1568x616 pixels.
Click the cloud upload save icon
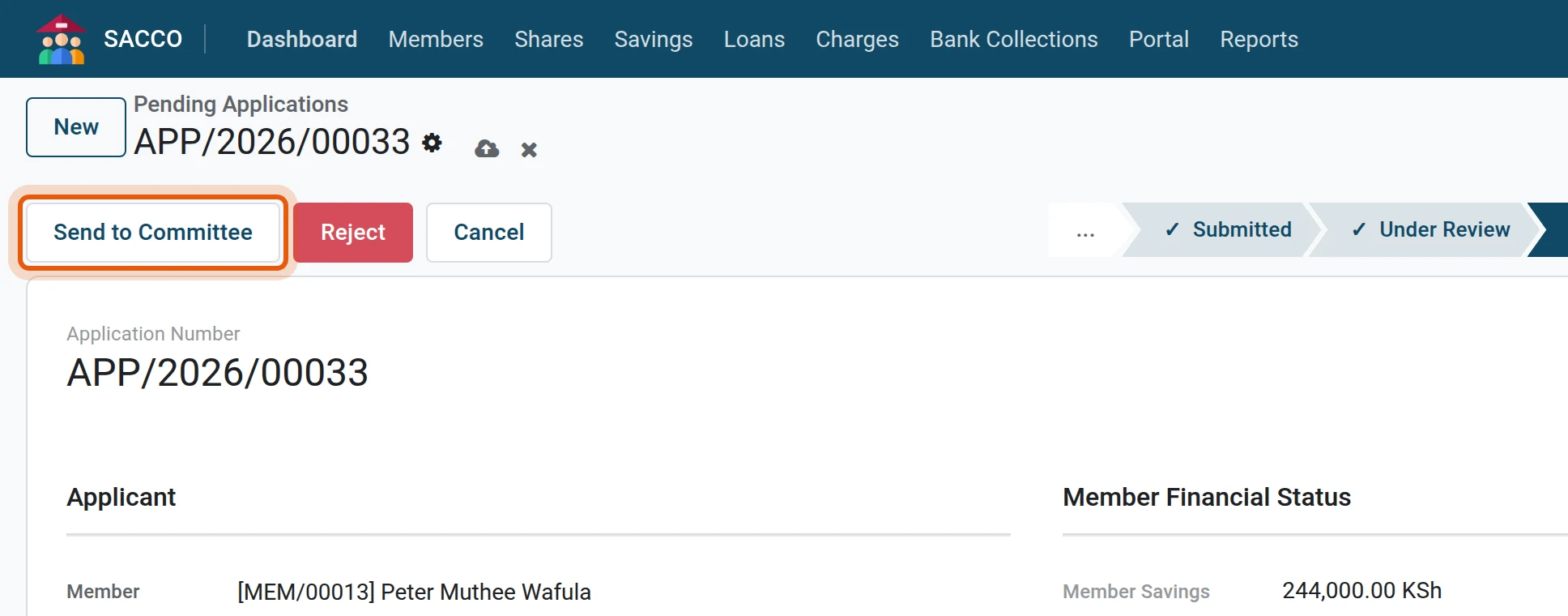pos(487,149)
